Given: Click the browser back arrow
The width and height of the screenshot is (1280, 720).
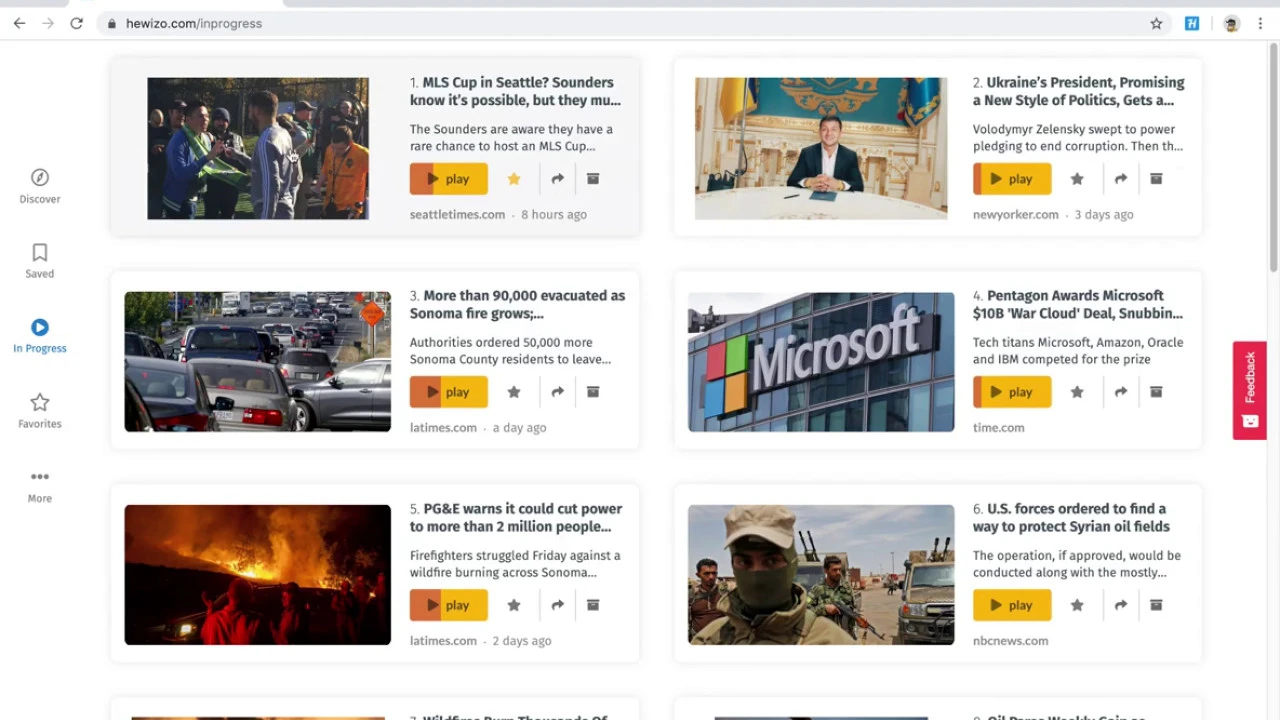Looking at the screenshot, I should coord(19,23).
